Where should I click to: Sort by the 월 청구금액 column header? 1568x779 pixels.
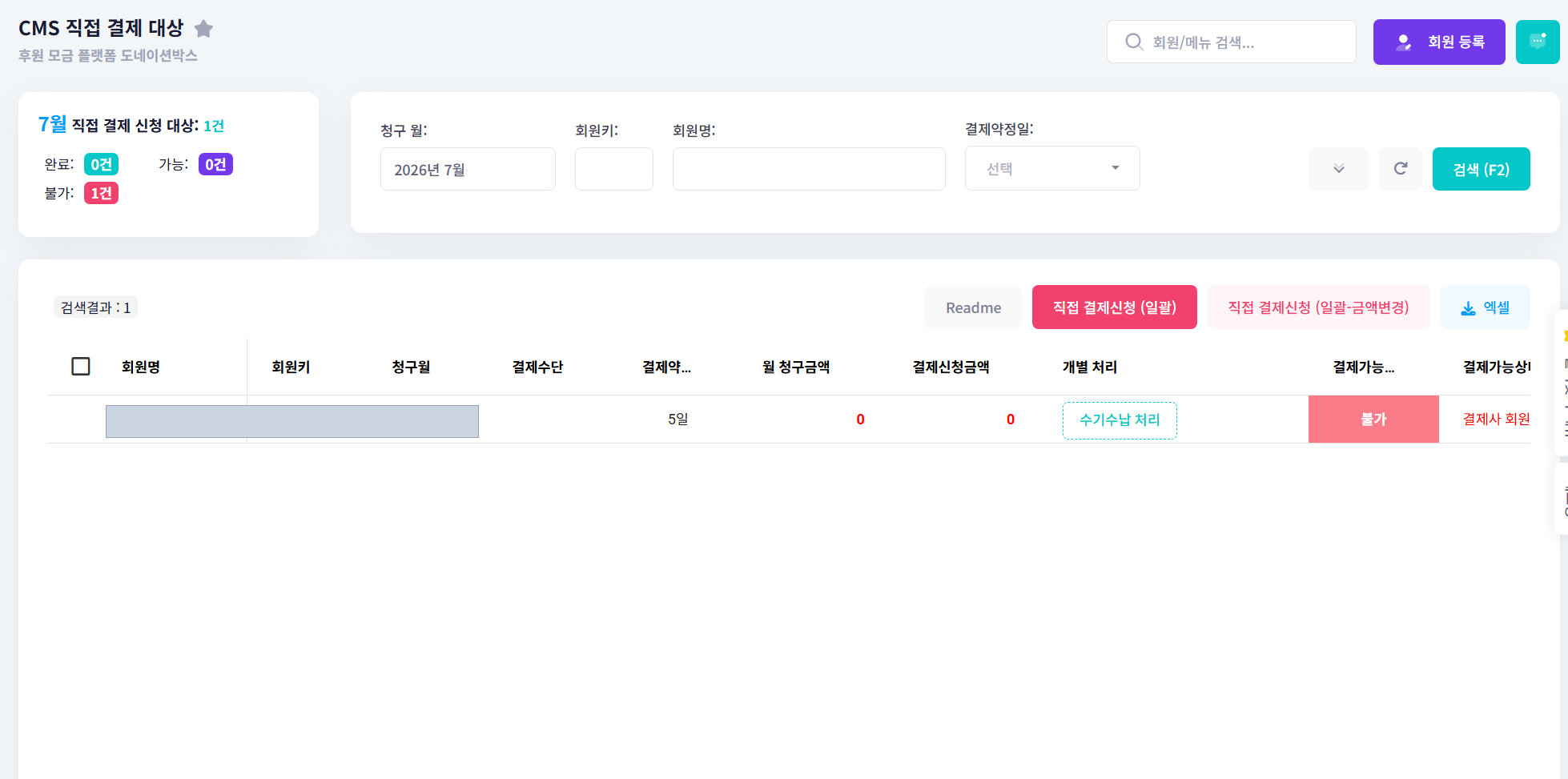[796, 367]
